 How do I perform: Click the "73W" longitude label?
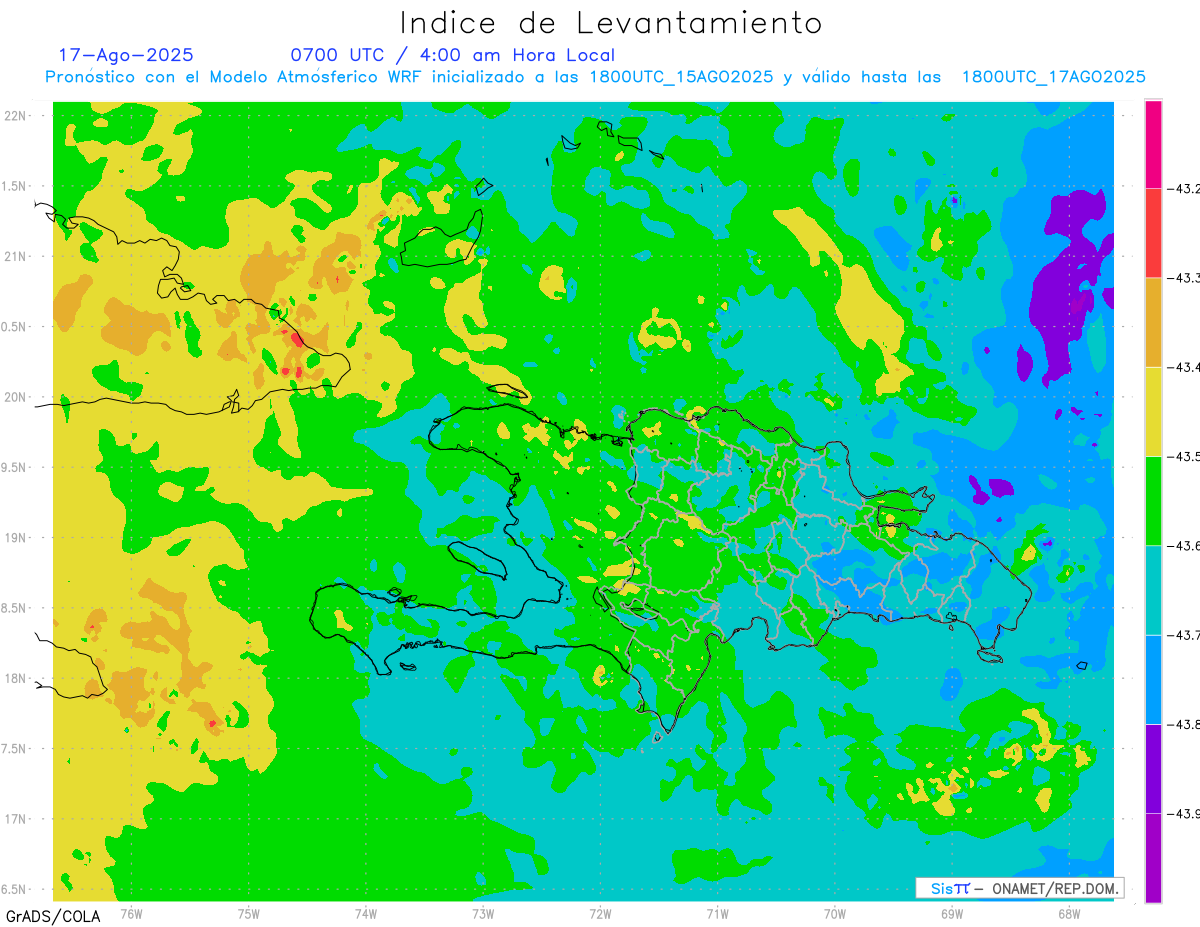(x=483, y=913)
